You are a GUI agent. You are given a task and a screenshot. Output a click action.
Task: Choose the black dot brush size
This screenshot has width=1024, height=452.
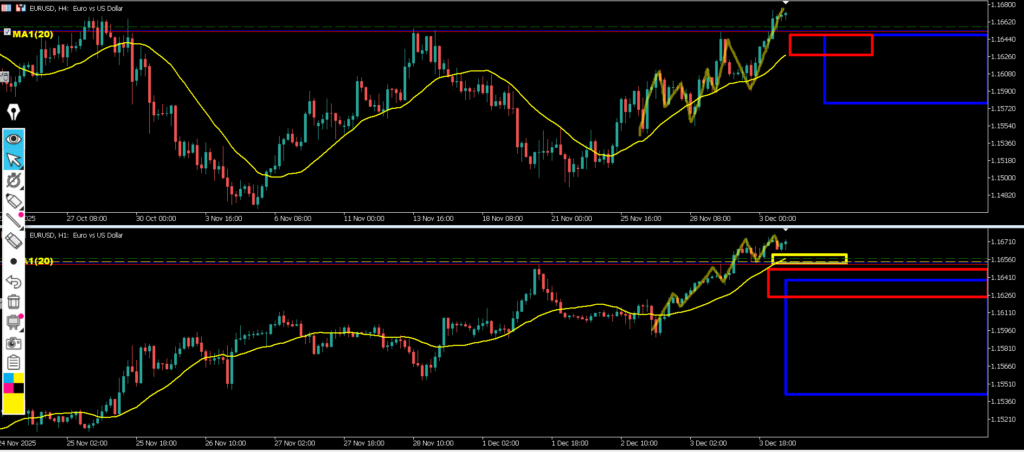pos(14,261)
